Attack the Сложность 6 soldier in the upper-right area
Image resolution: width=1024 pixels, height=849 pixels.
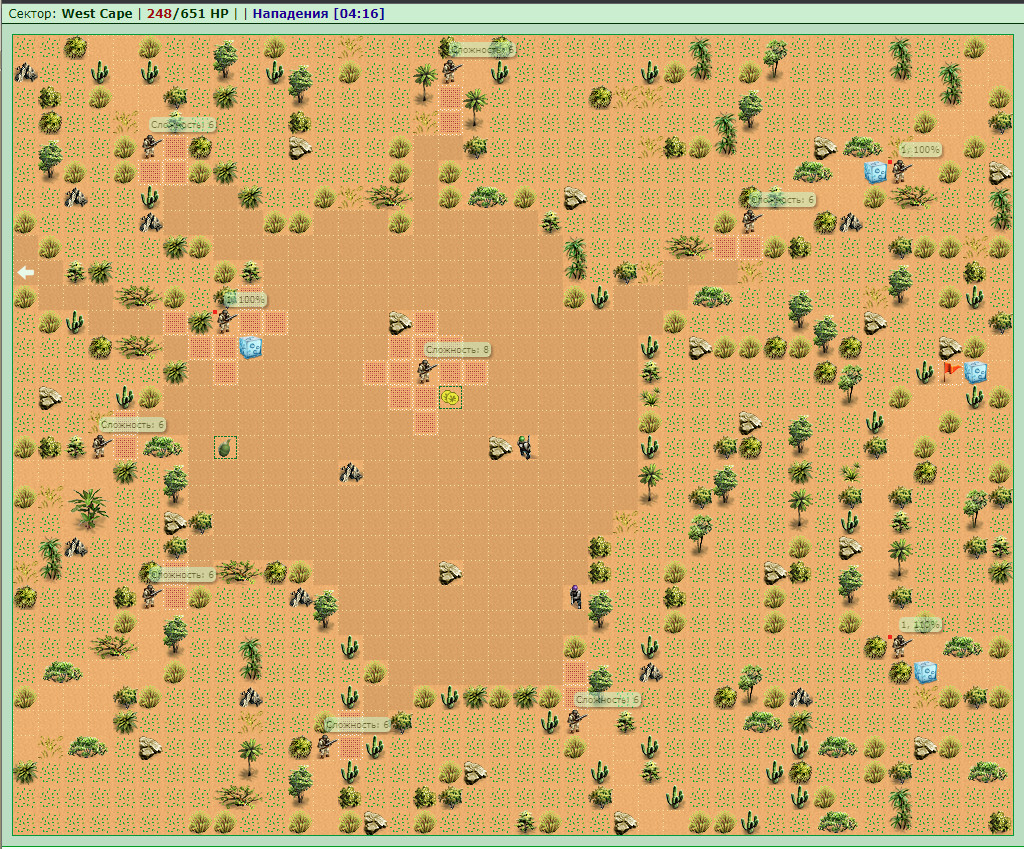click(x=749, y=221)
